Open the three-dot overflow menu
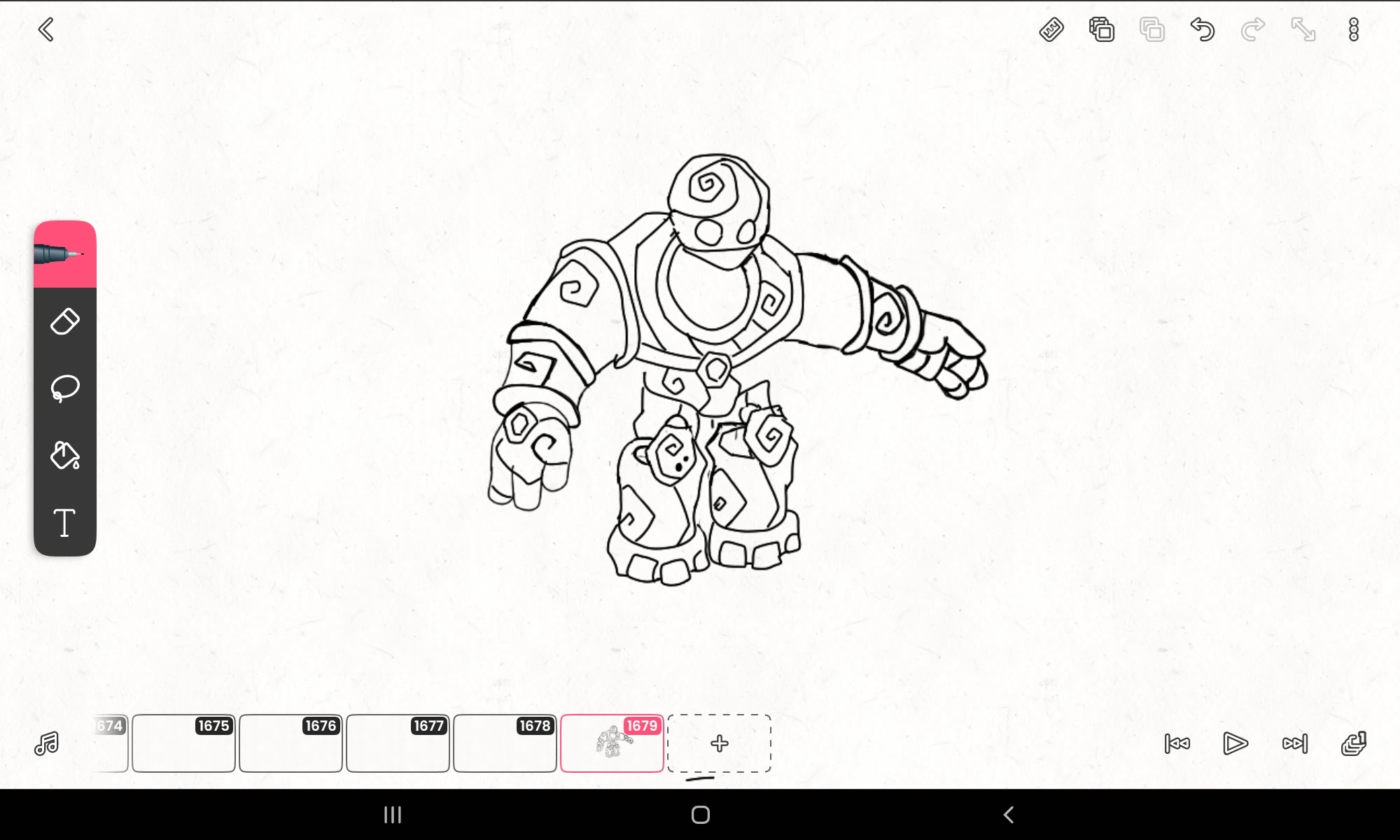 [x=1353, y=29]
